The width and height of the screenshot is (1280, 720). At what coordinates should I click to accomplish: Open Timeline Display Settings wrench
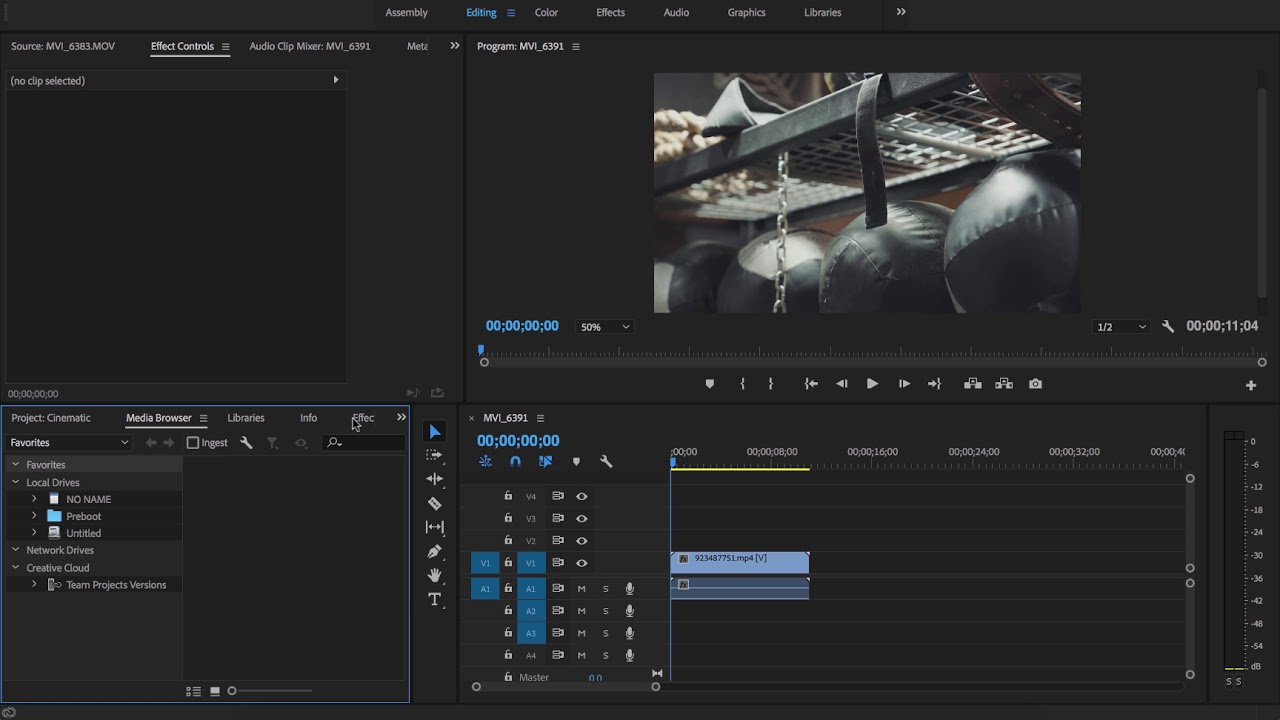606,461
